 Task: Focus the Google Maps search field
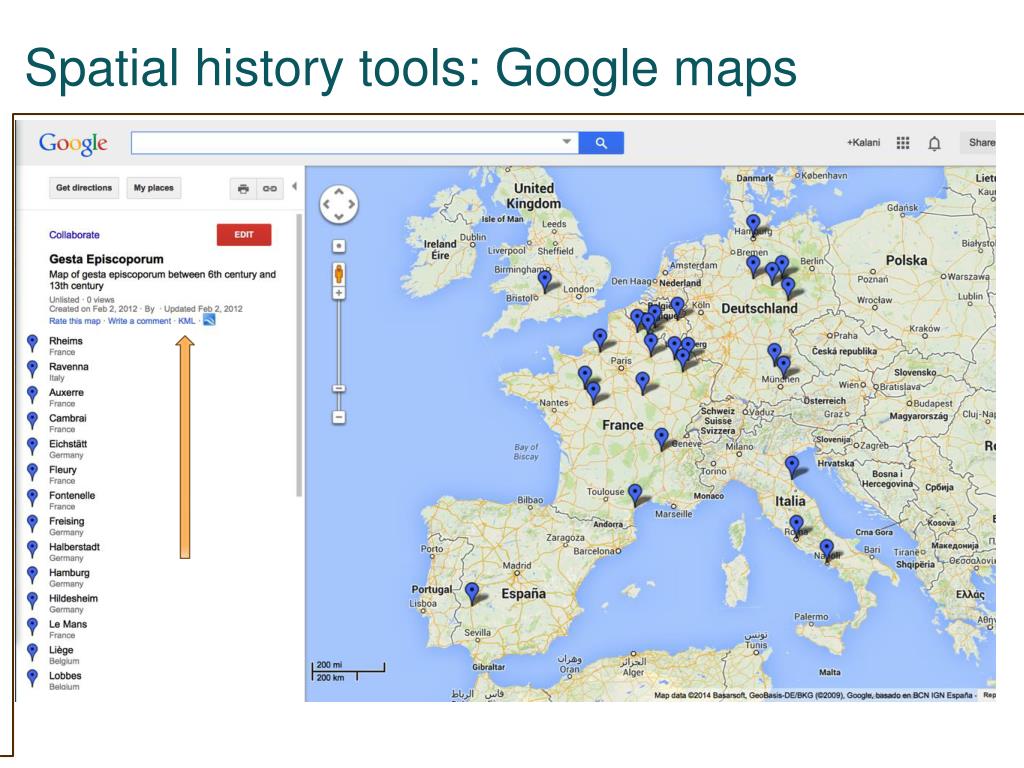[355, 143]
